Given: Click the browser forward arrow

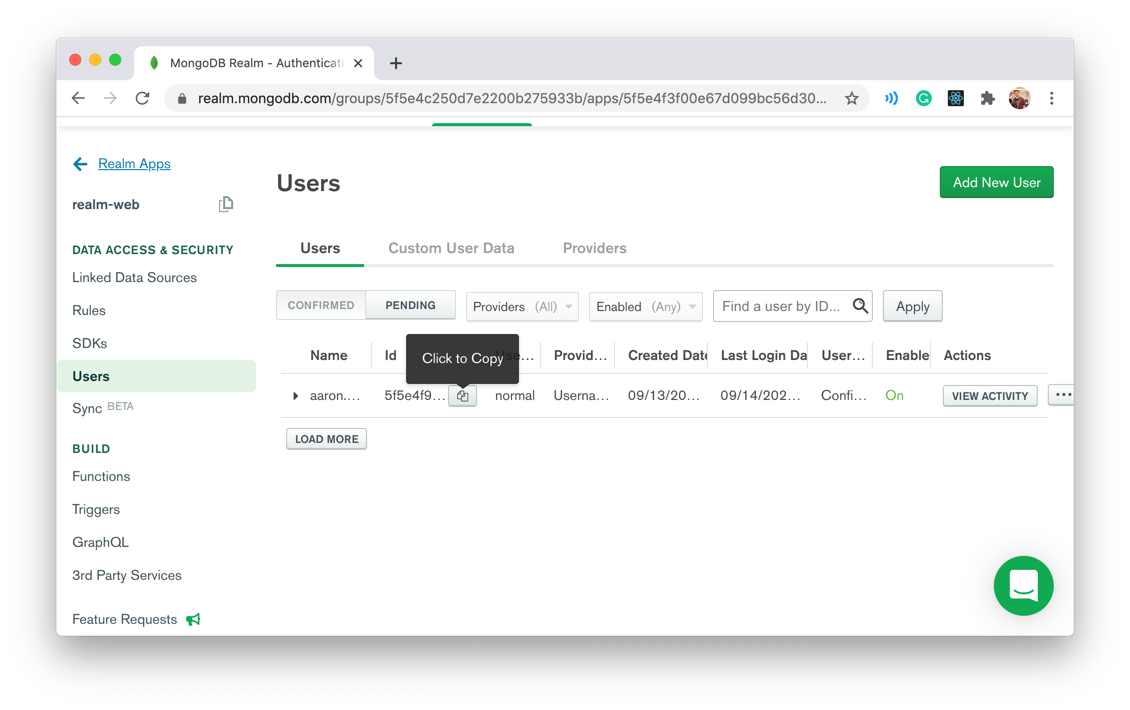Looking at the screenshot, I should click(110, 99).
